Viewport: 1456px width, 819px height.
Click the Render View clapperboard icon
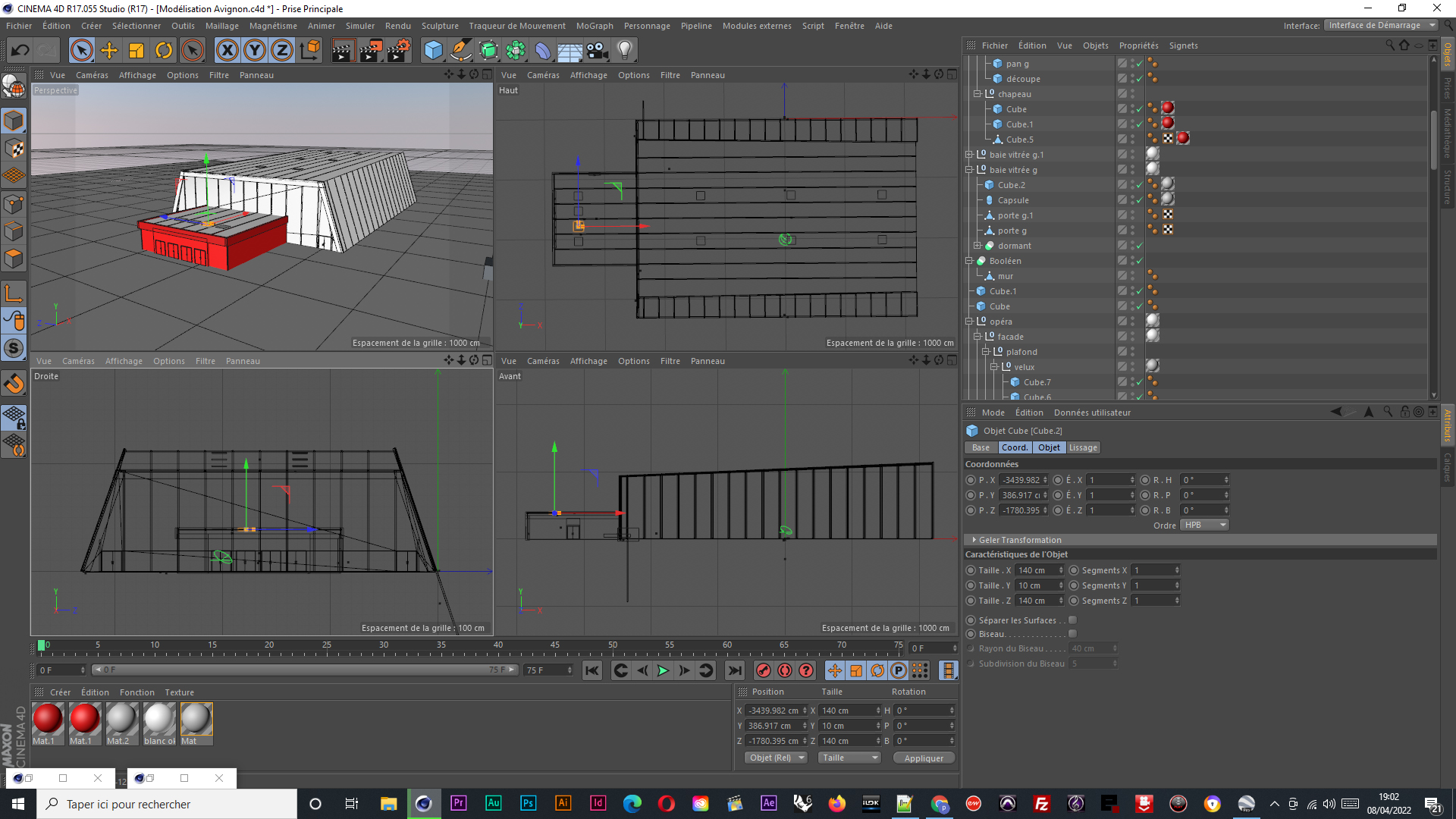(342, 51)
